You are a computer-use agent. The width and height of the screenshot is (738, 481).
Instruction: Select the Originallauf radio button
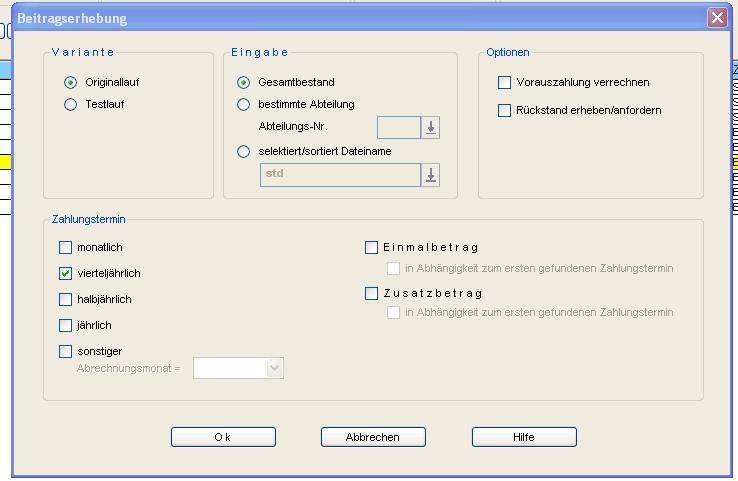(x=70, y=83)
